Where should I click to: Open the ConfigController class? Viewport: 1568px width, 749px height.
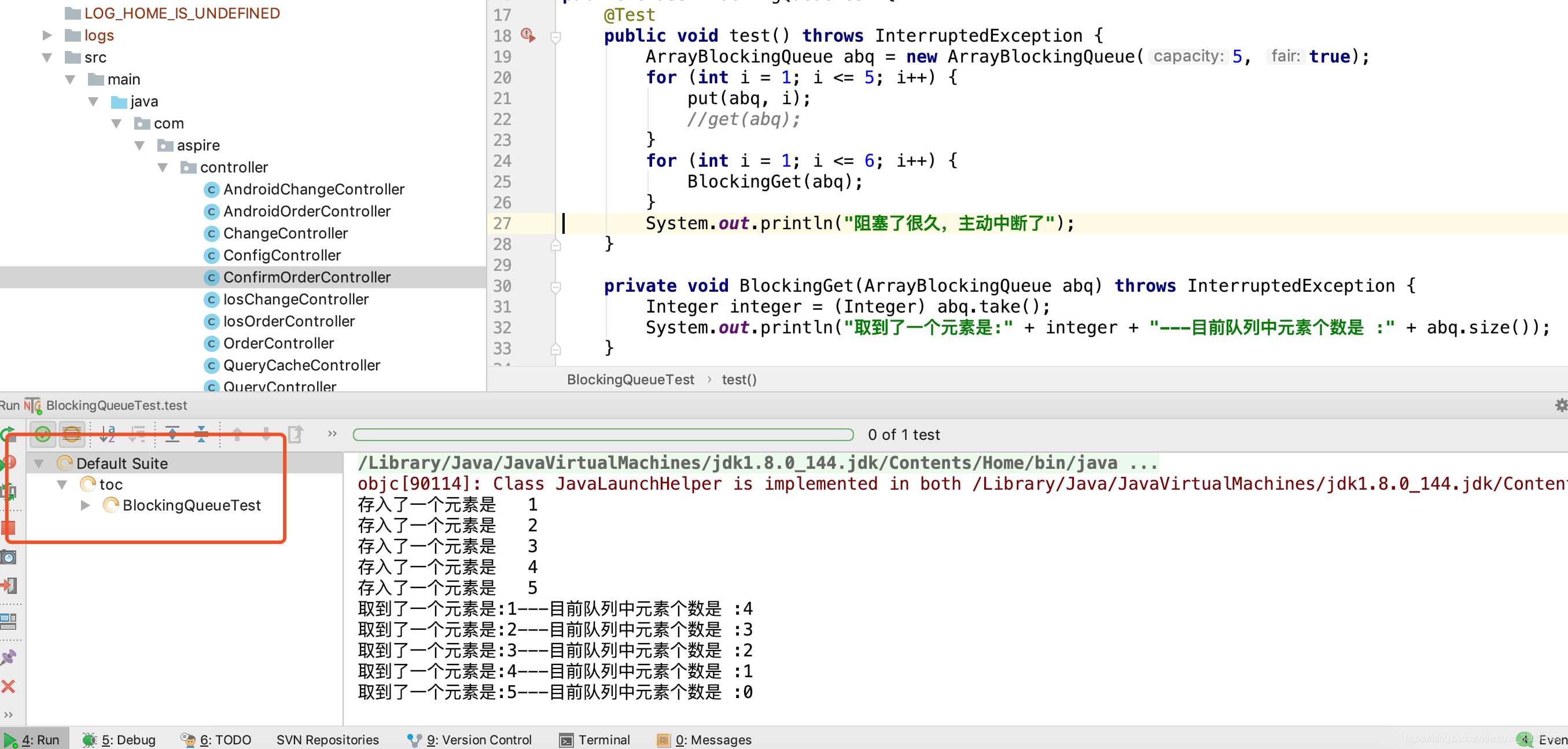[281, 255]
